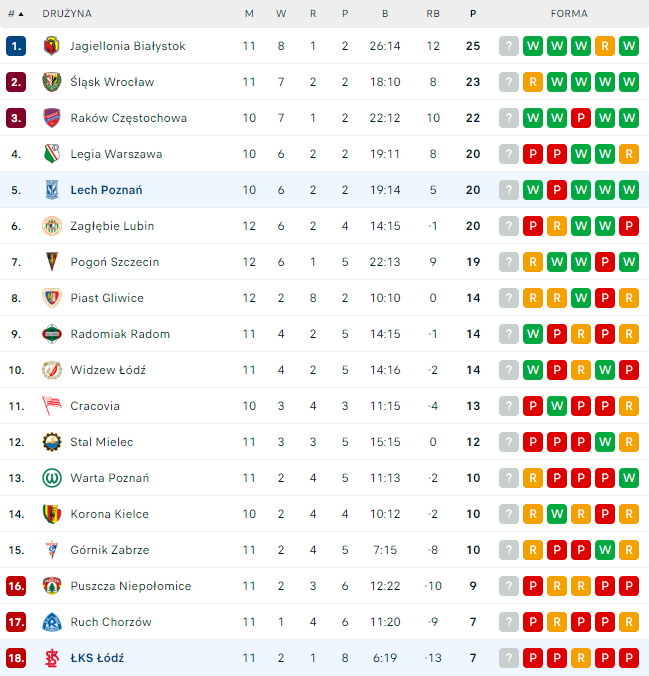Click the Raków Częstochowa crest icon
Screen dimensions: 649x676
click(x=52, y=118)
